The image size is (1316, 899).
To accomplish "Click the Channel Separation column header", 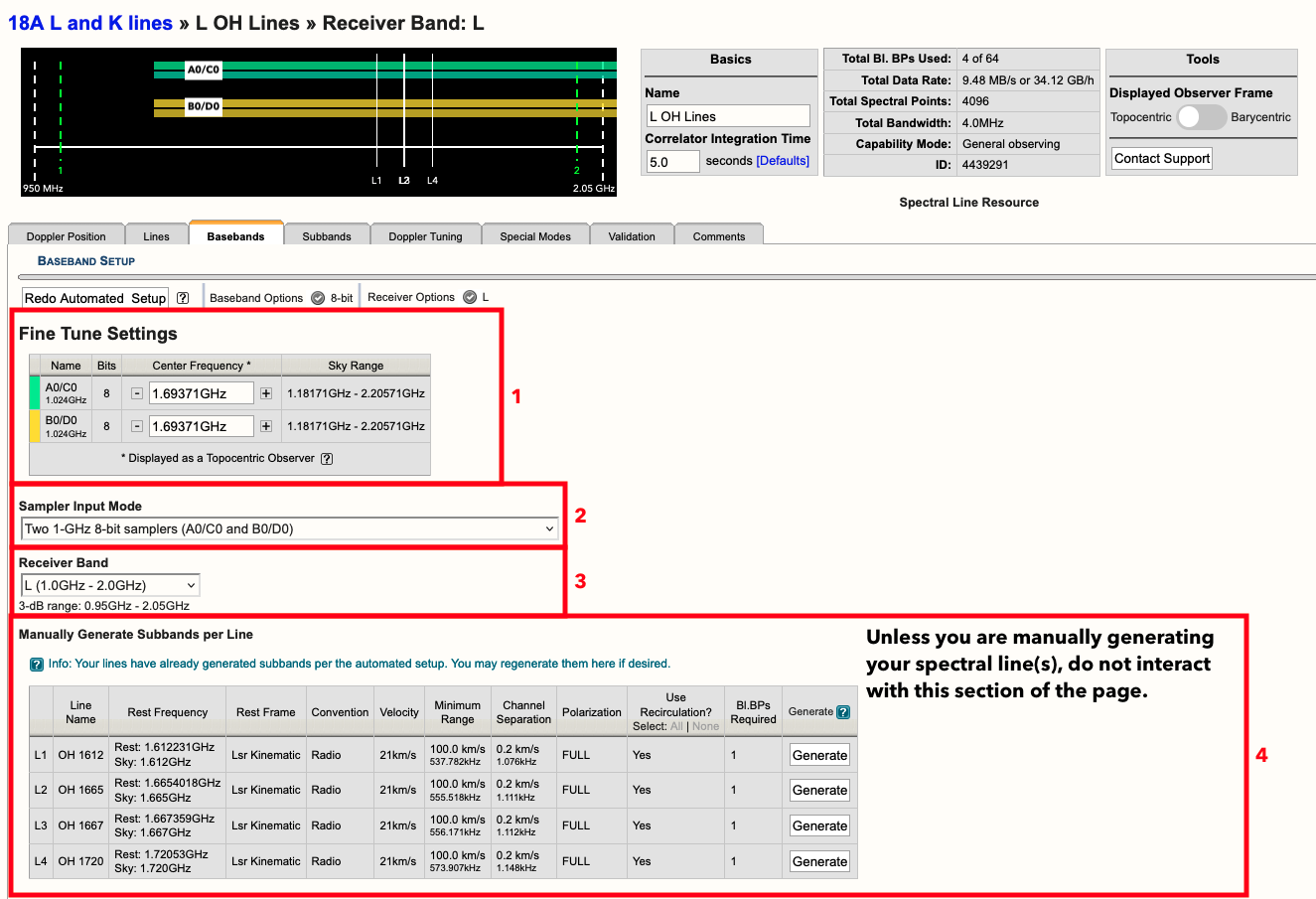I will point(523,712).
